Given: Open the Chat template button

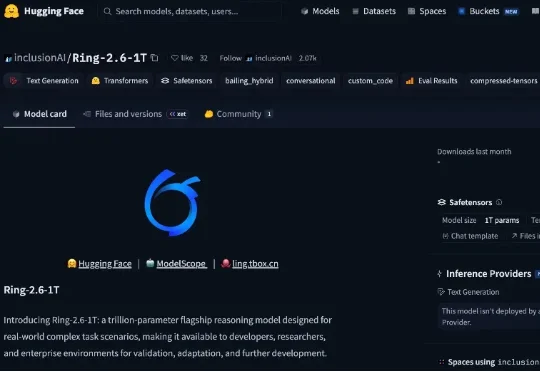Looking at the screenshot, I should click(x=470, y=236).
